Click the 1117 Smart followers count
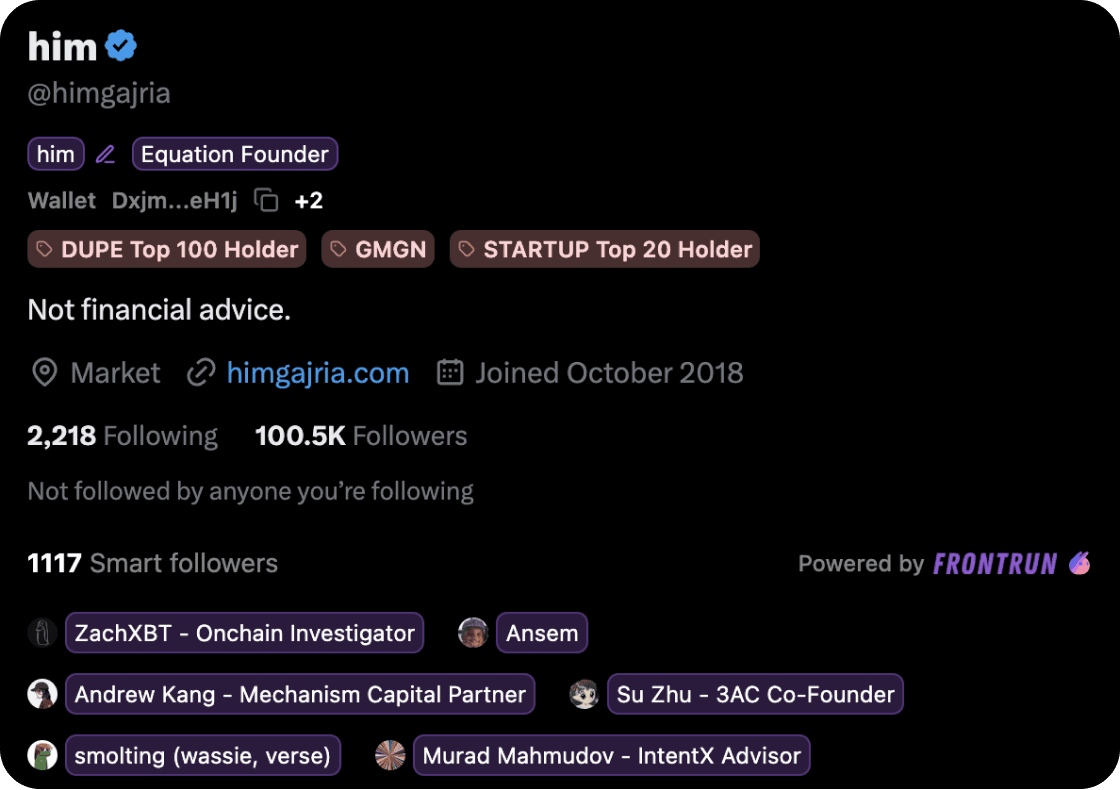Viewport: 1120px width, 790px height. 152,563
